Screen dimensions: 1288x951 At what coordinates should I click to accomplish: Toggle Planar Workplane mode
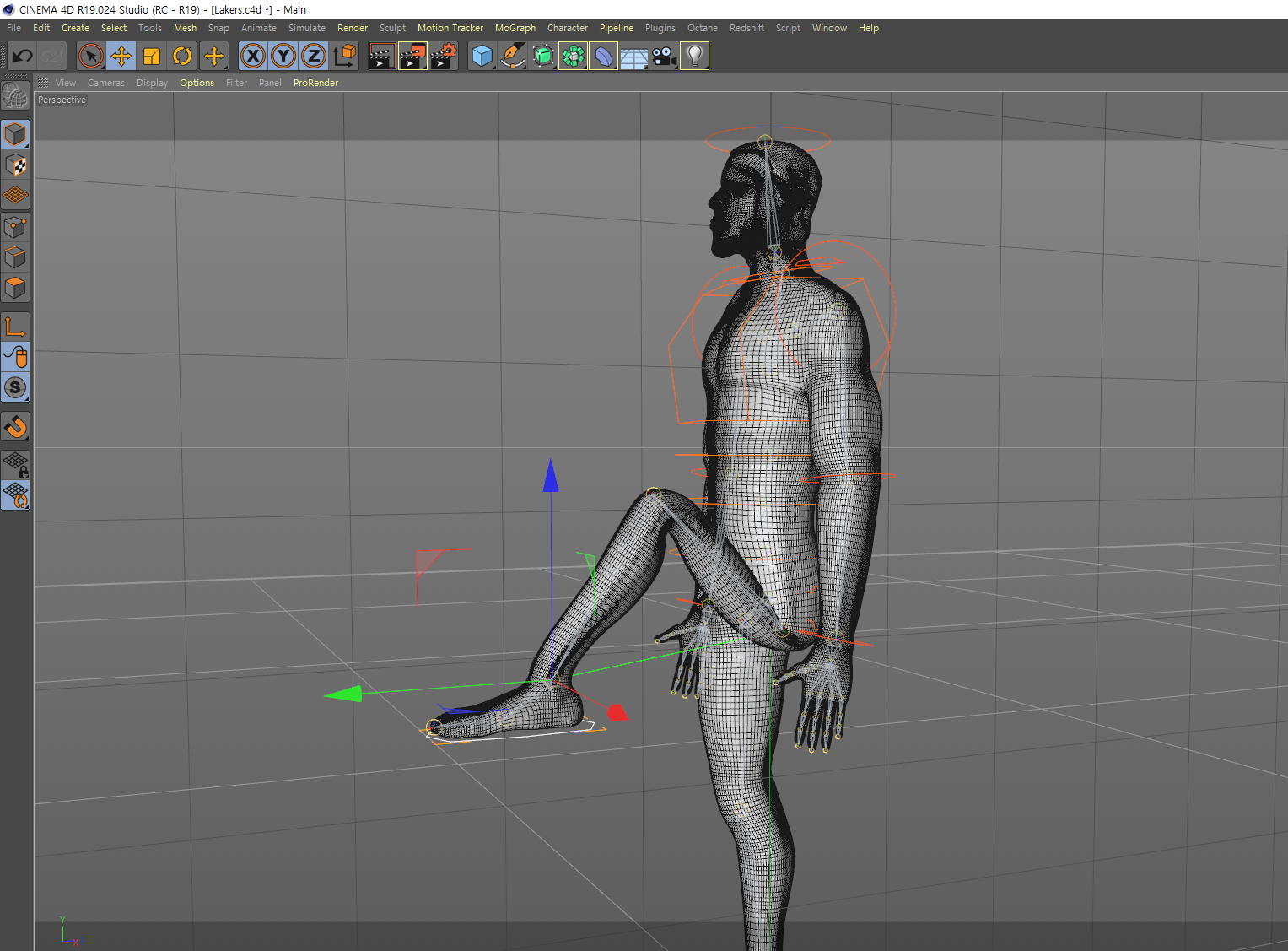click(15, 495)
